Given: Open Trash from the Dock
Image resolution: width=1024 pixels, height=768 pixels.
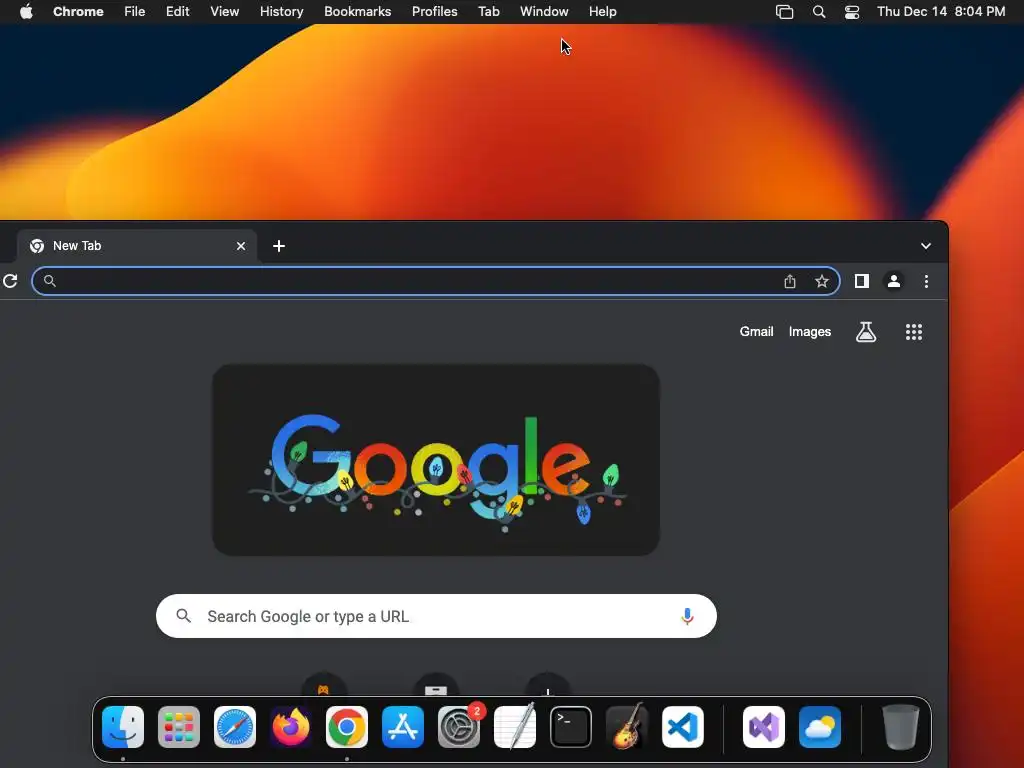Looking at the screenshot, I should (x=901, y=727).
